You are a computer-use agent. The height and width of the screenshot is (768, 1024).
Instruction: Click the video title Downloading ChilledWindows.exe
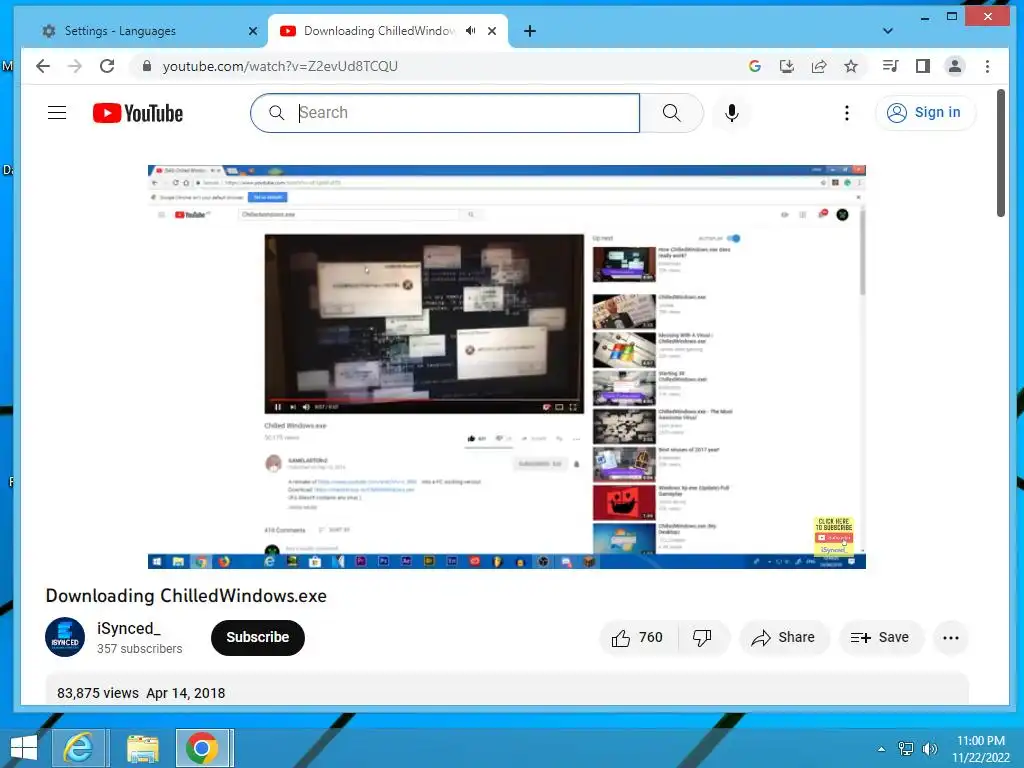[186, 596]
